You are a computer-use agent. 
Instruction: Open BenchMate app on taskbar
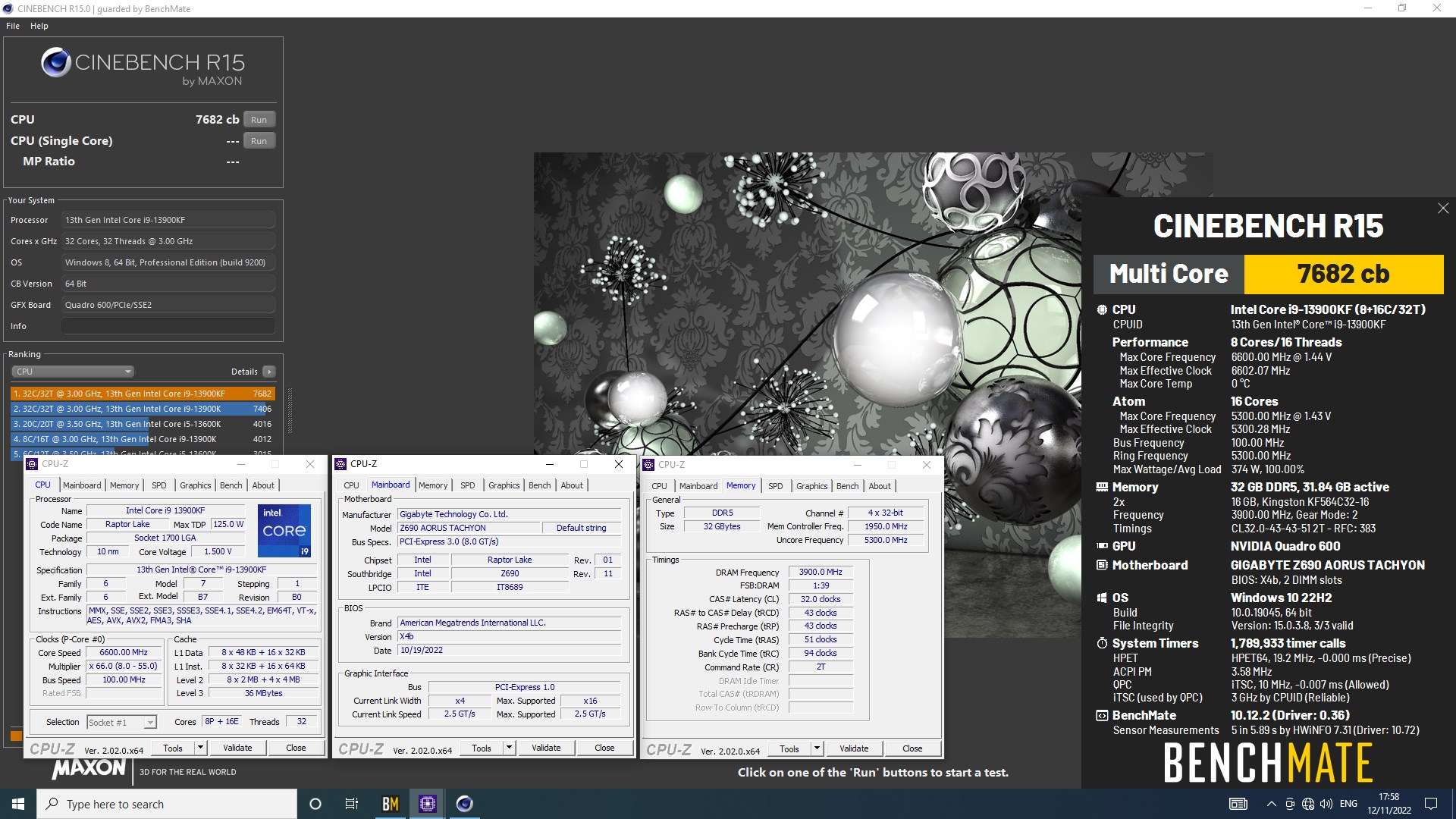click(x=390, y=804)
